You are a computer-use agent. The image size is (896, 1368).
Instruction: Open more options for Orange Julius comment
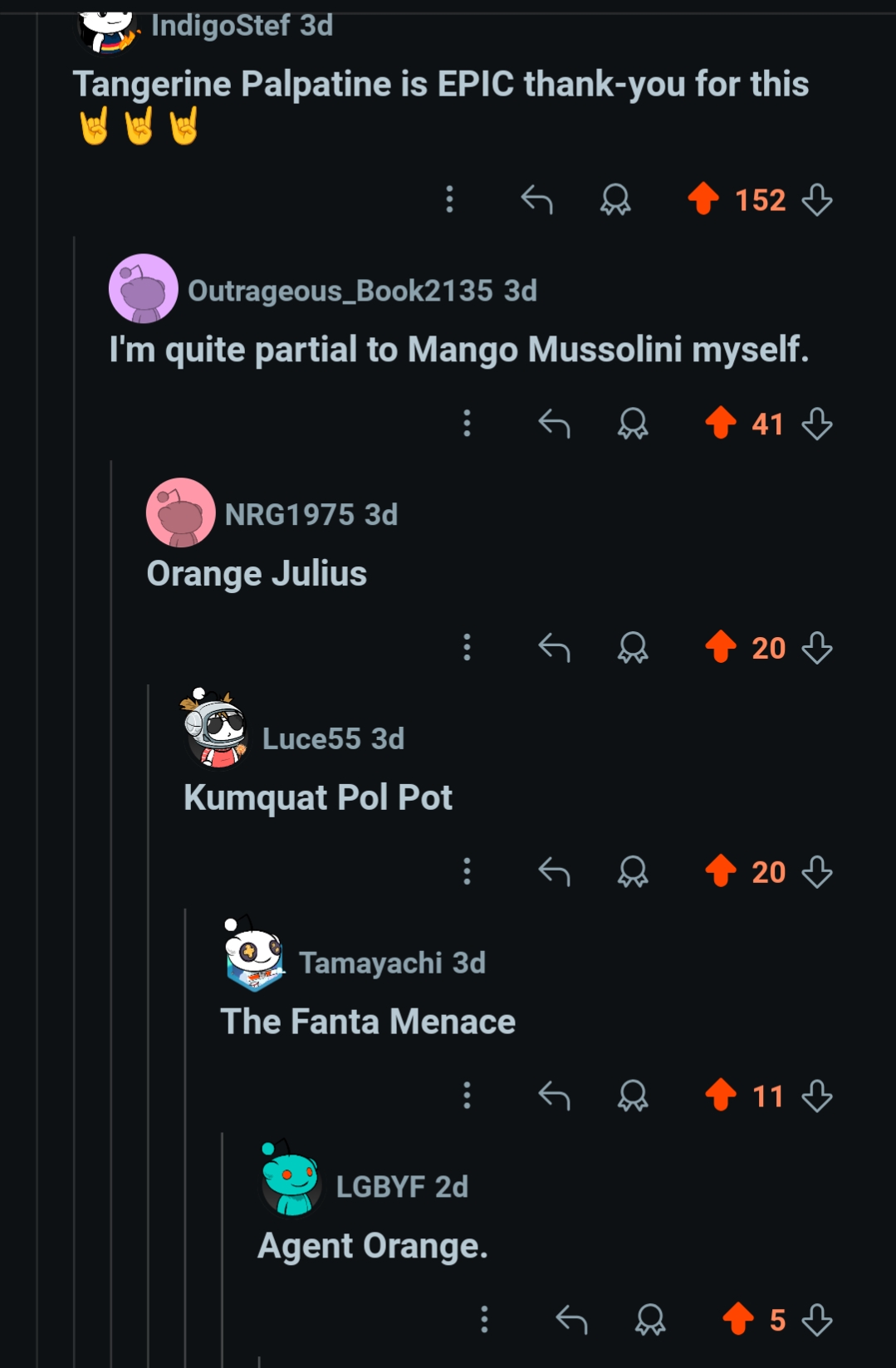pos(467,648)
